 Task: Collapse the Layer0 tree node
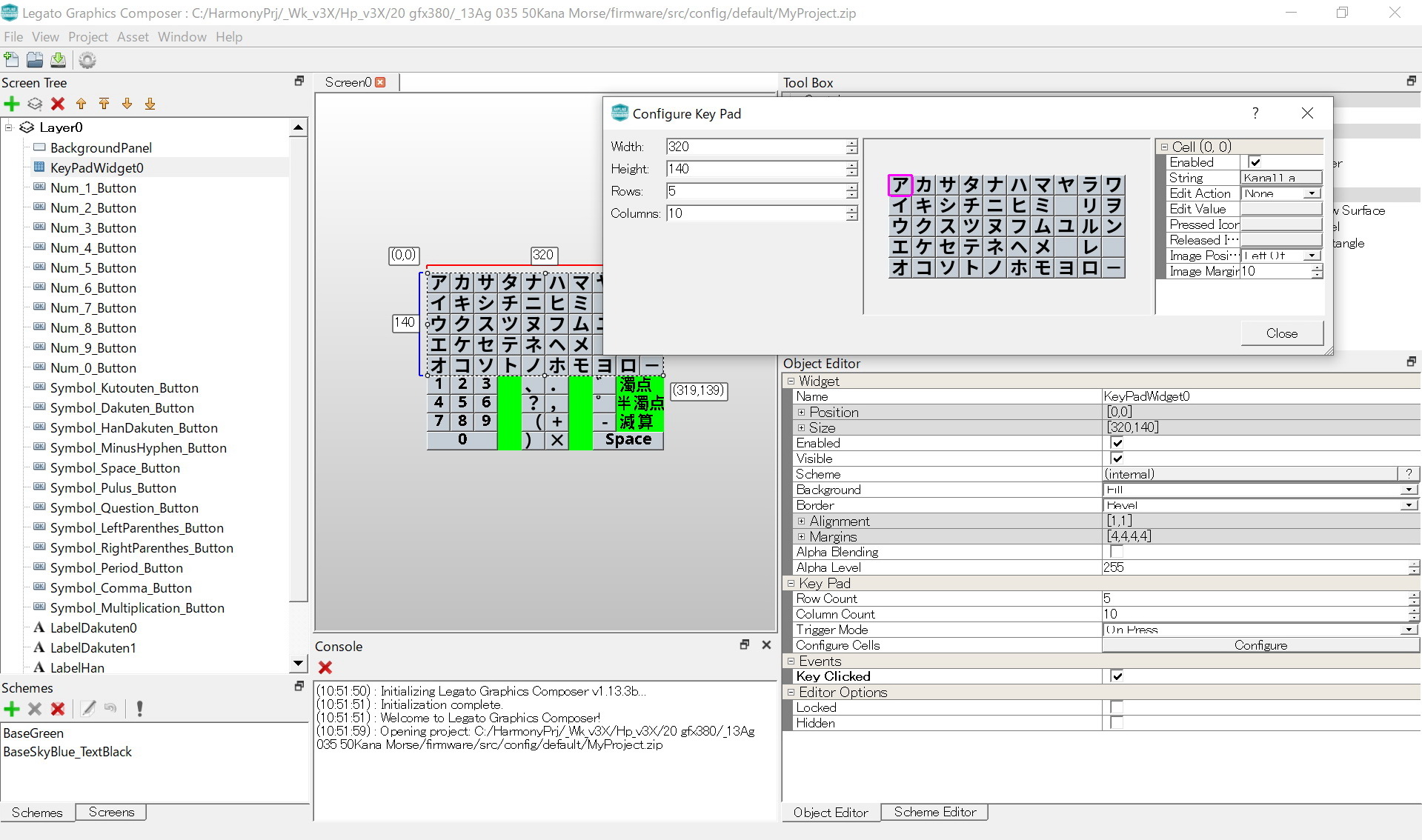point(9,127)
